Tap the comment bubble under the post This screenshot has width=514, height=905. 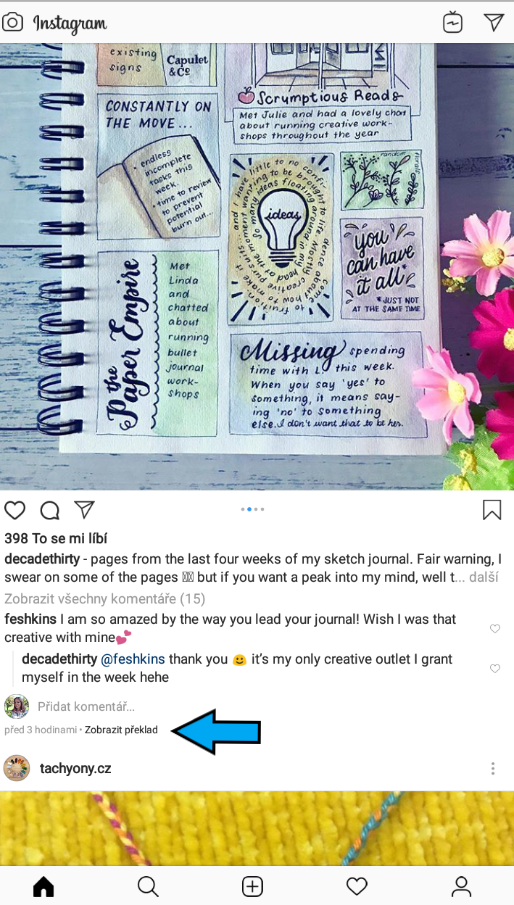[x=50, y=510]
